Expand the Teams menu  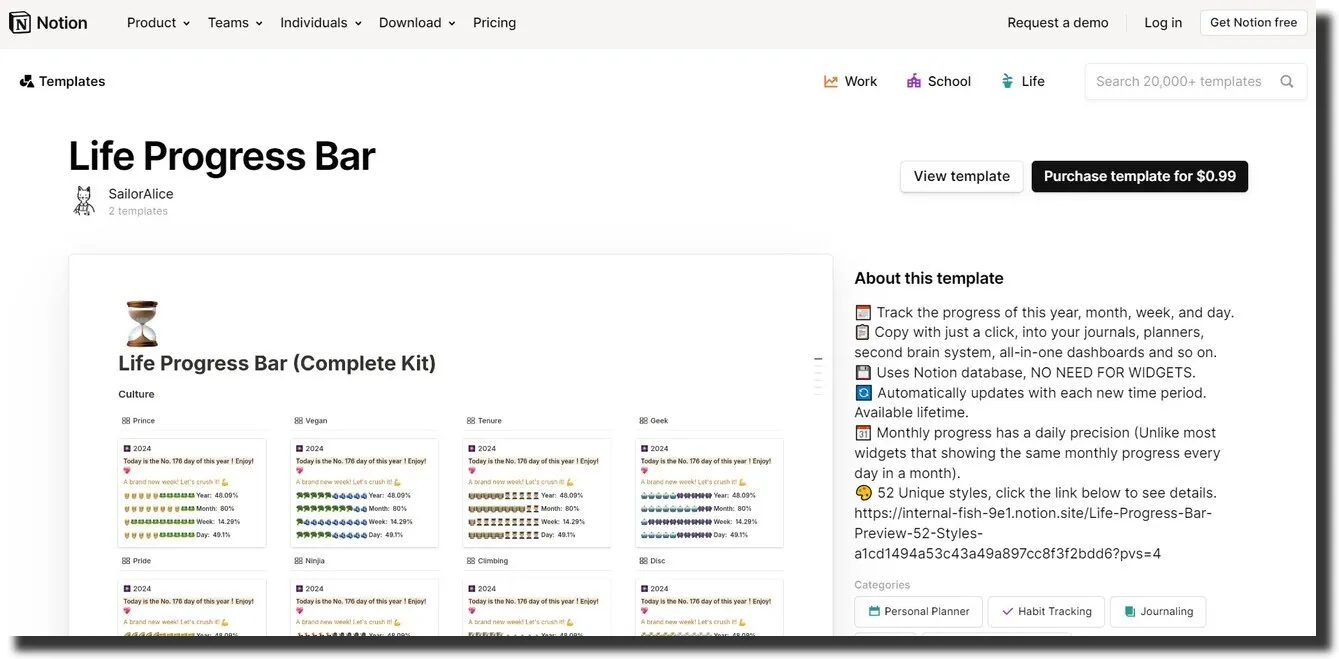(235, 22)
